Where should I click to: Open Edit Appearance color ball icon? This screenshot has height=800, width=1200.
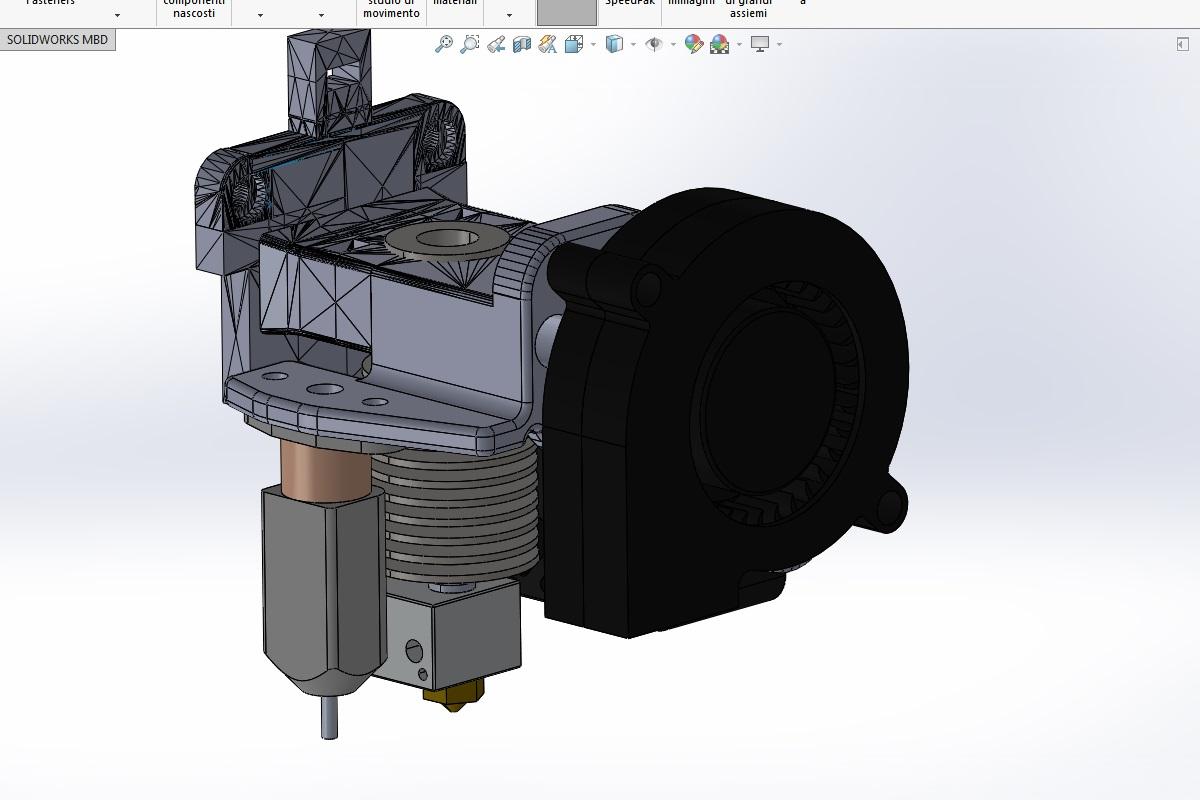click(693, 44)
